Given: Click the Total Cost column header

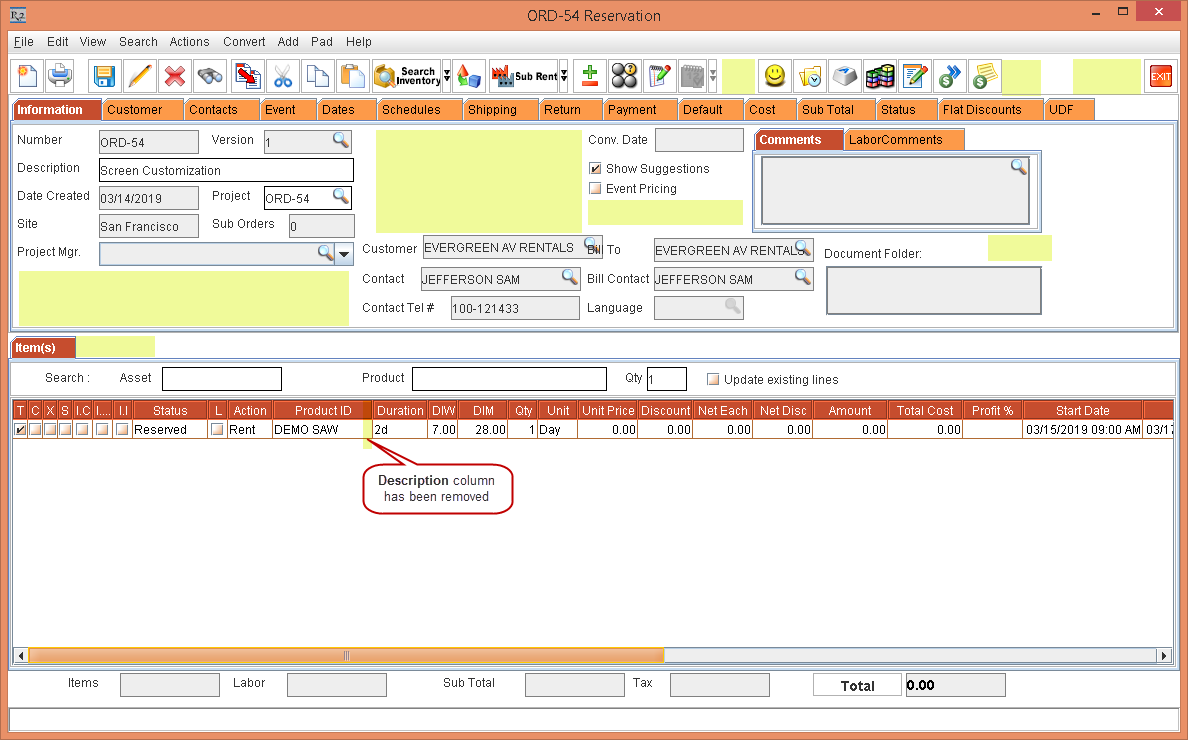Looking at the screenshot, I should 924,411.
